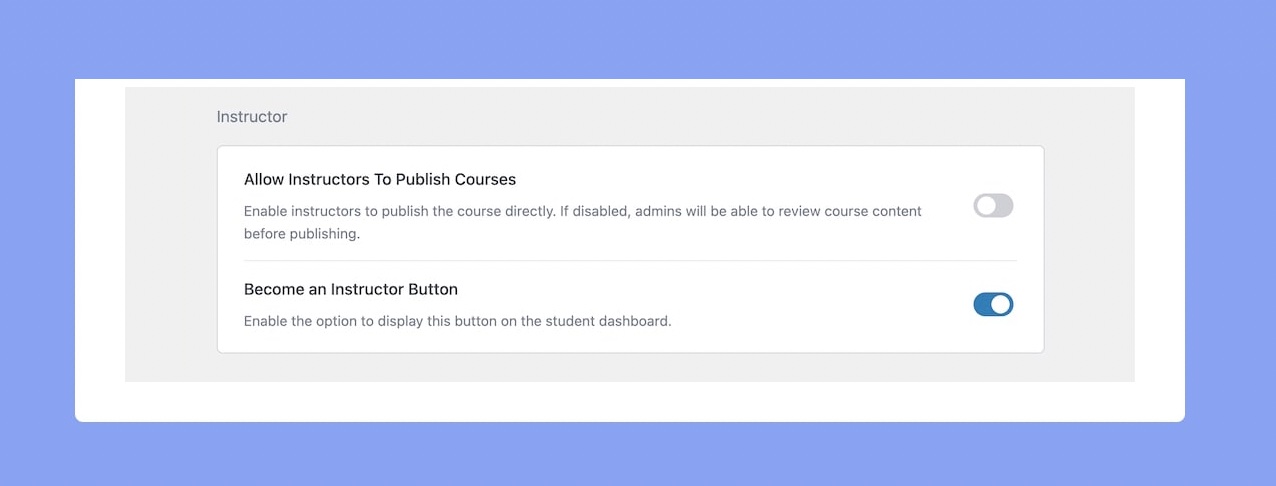Click the 'before publishing.' description line
This screenshot has height=486, width=1276.
[x=302, y=234]
